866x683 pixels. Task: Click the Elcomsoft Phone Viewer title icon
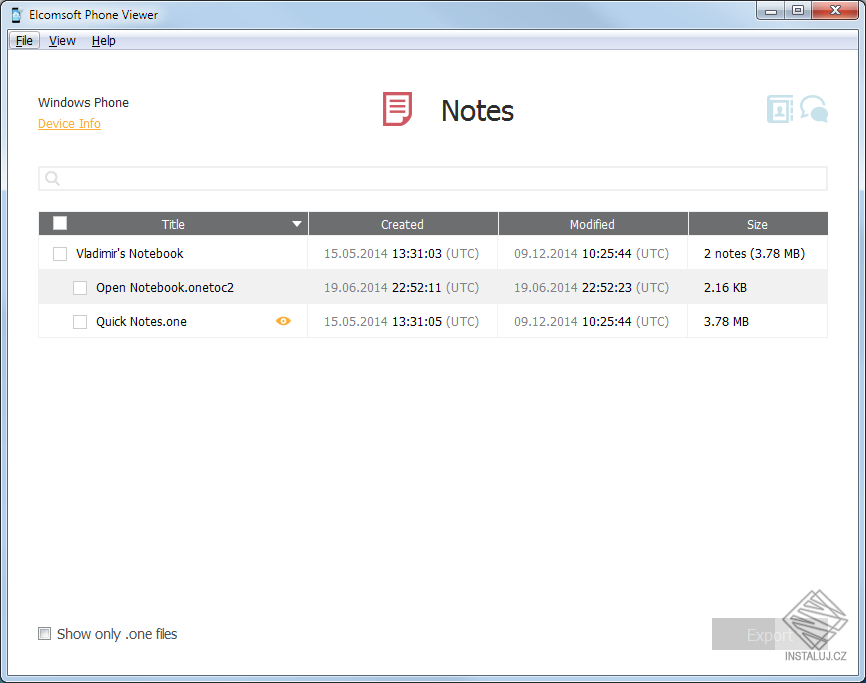[17, 15]
